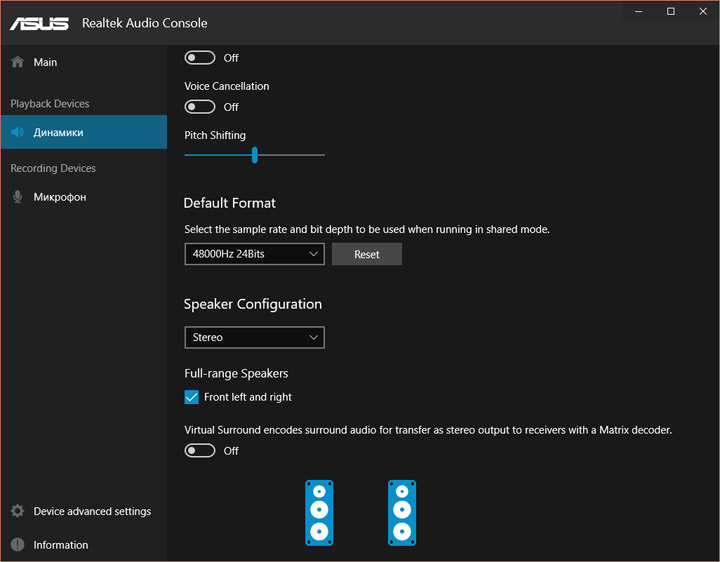Click the ASUS logo in title bar
This screenshot has width=720, height=562.
(42, 23)
